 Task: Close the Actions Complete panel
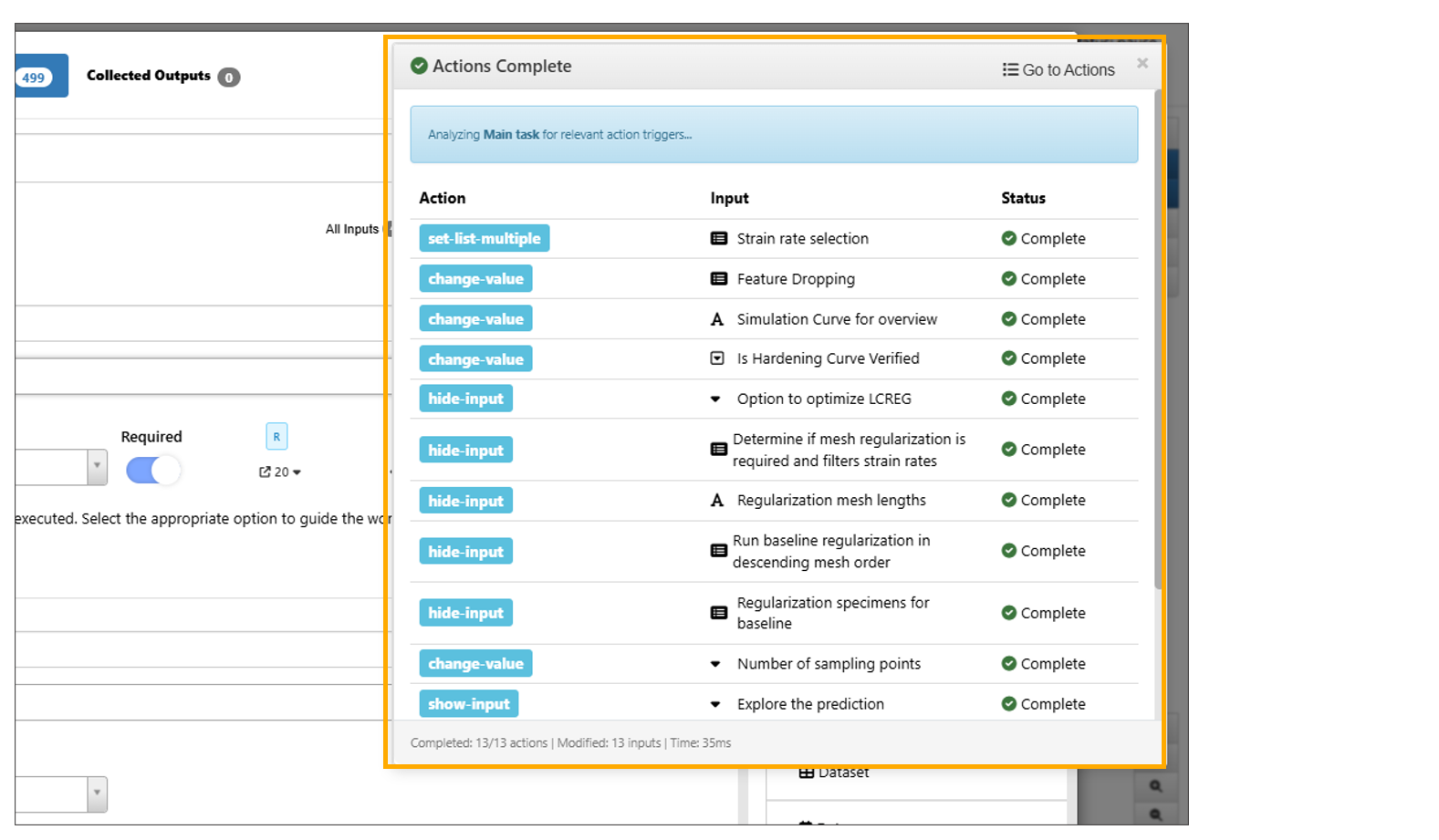[1142, 63]
